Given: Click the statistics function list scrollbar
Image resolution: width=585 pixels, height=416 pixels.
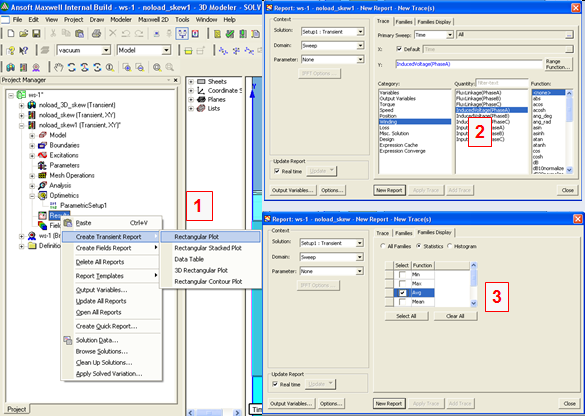Looking at the screenshot, I should (x=474, y=284).
